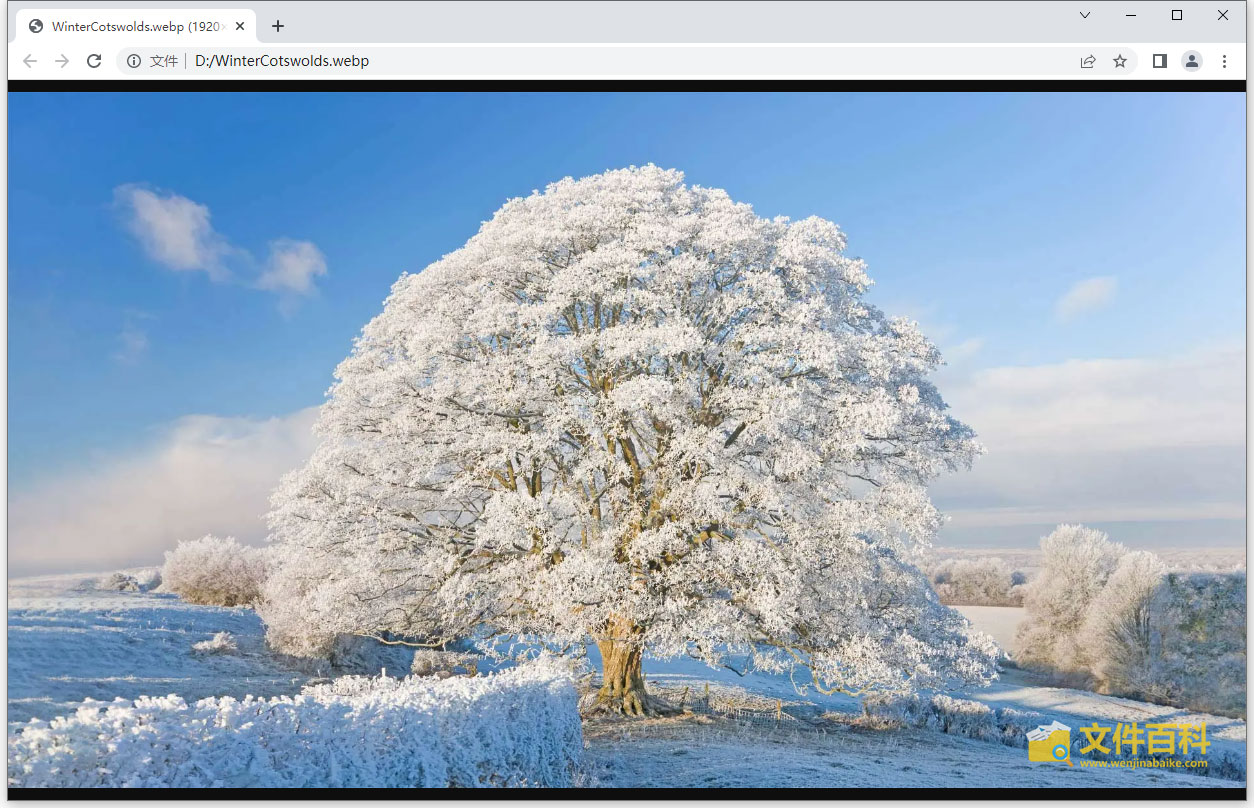Click the frosty tree image
Screen dimensions: 1254x808
pos(627,440)
